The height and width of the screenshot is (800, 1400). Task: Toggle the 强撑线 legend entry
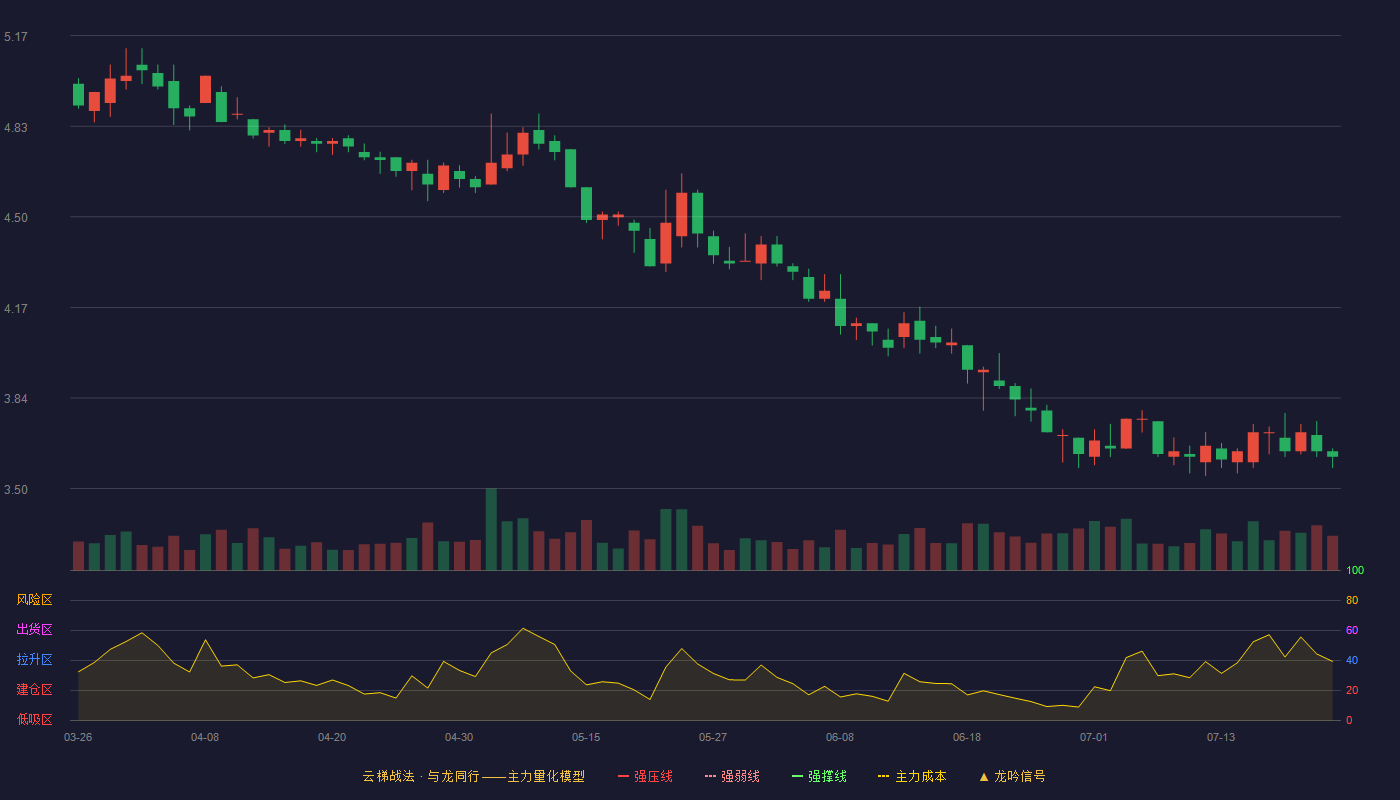click(819, 776)
